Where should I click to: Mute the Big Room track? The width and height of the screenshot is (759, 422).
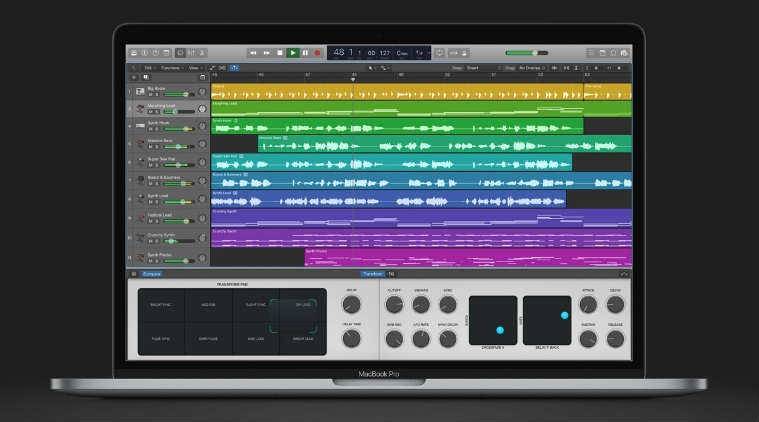click(151, 95)
